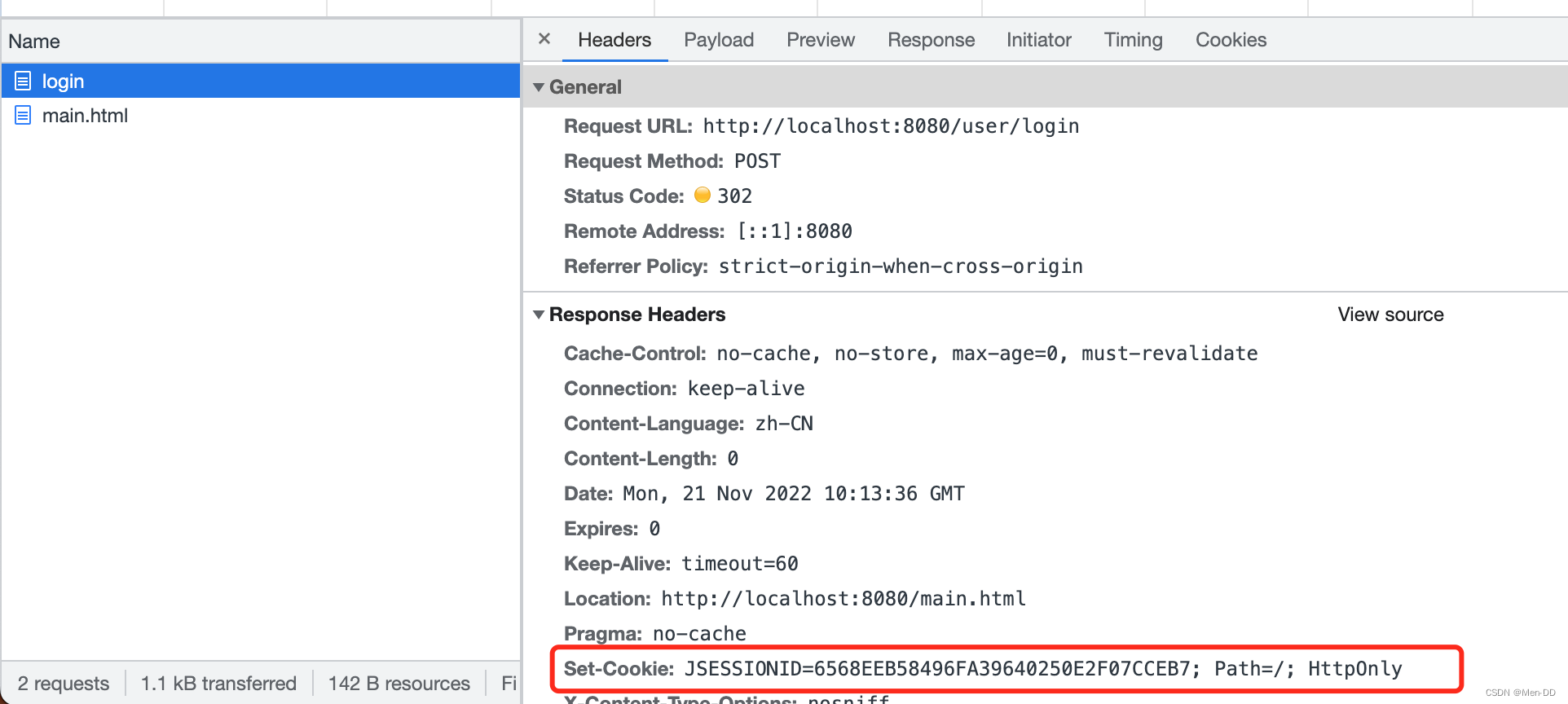
Task: Click the Pragma no-cache value
Action: point(699,634)
